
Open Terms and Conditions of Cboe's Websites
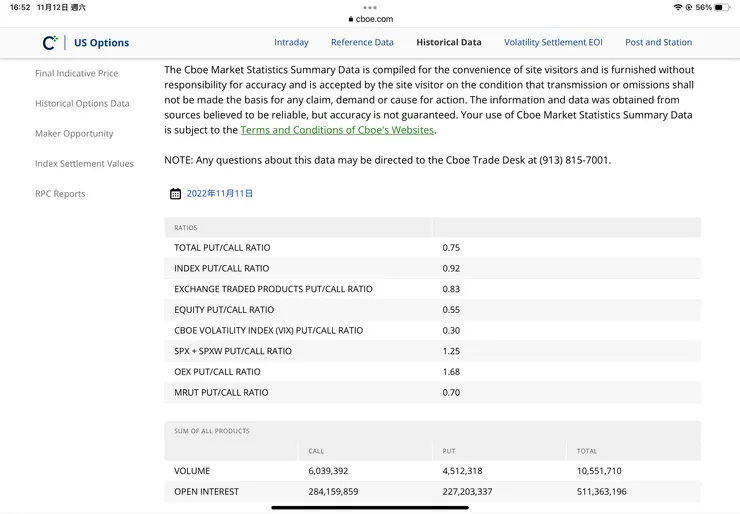click(x=337, y=130)
